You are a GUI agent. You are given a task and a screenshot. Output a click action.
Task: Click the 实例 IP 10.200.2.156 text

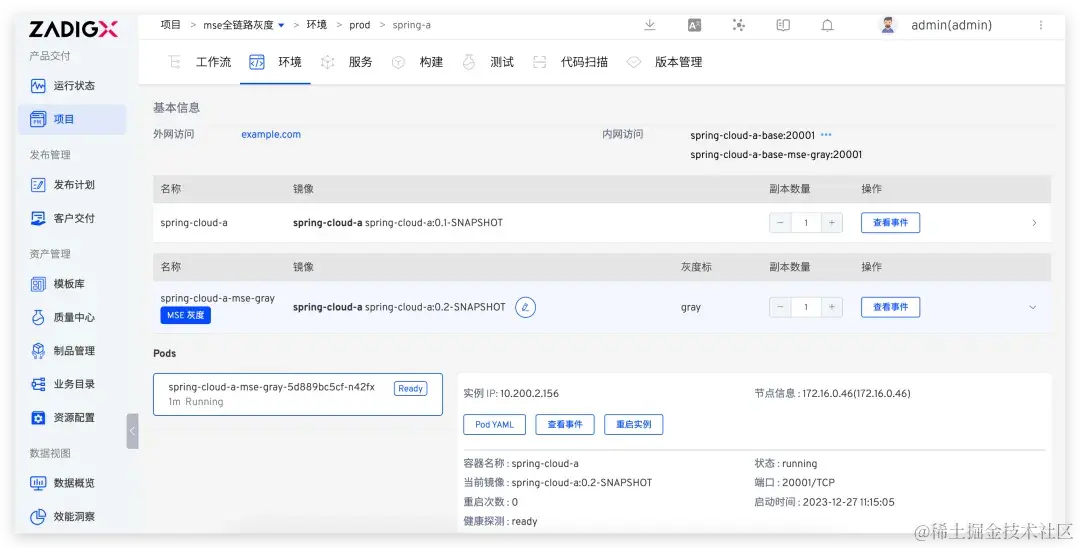pos(511,394)
